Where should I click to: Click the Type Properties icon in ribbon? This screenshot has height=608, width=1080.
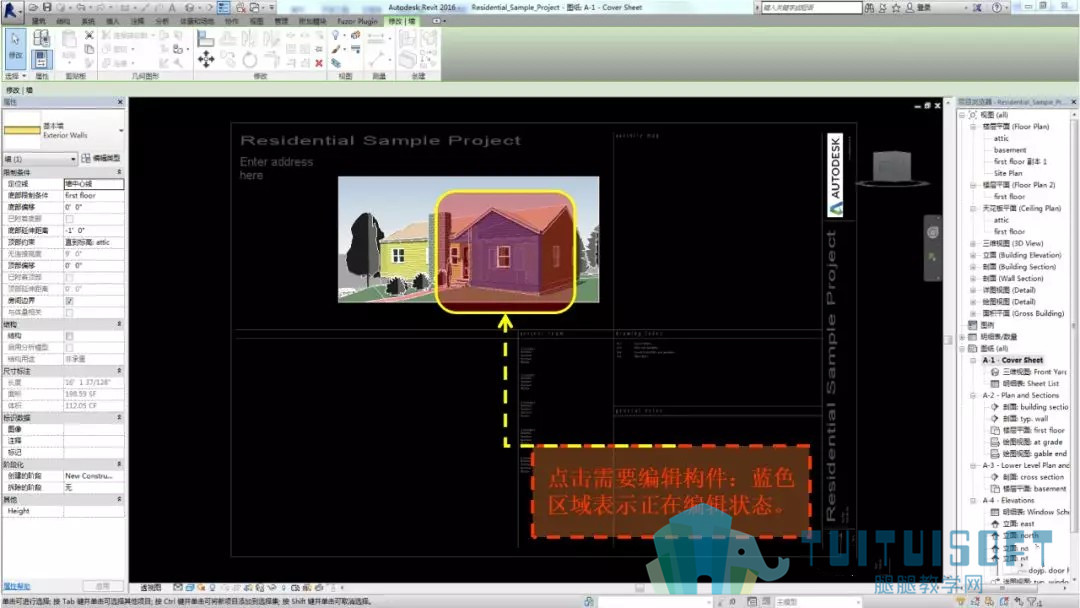pyautogui.click(x=41, y=39)
